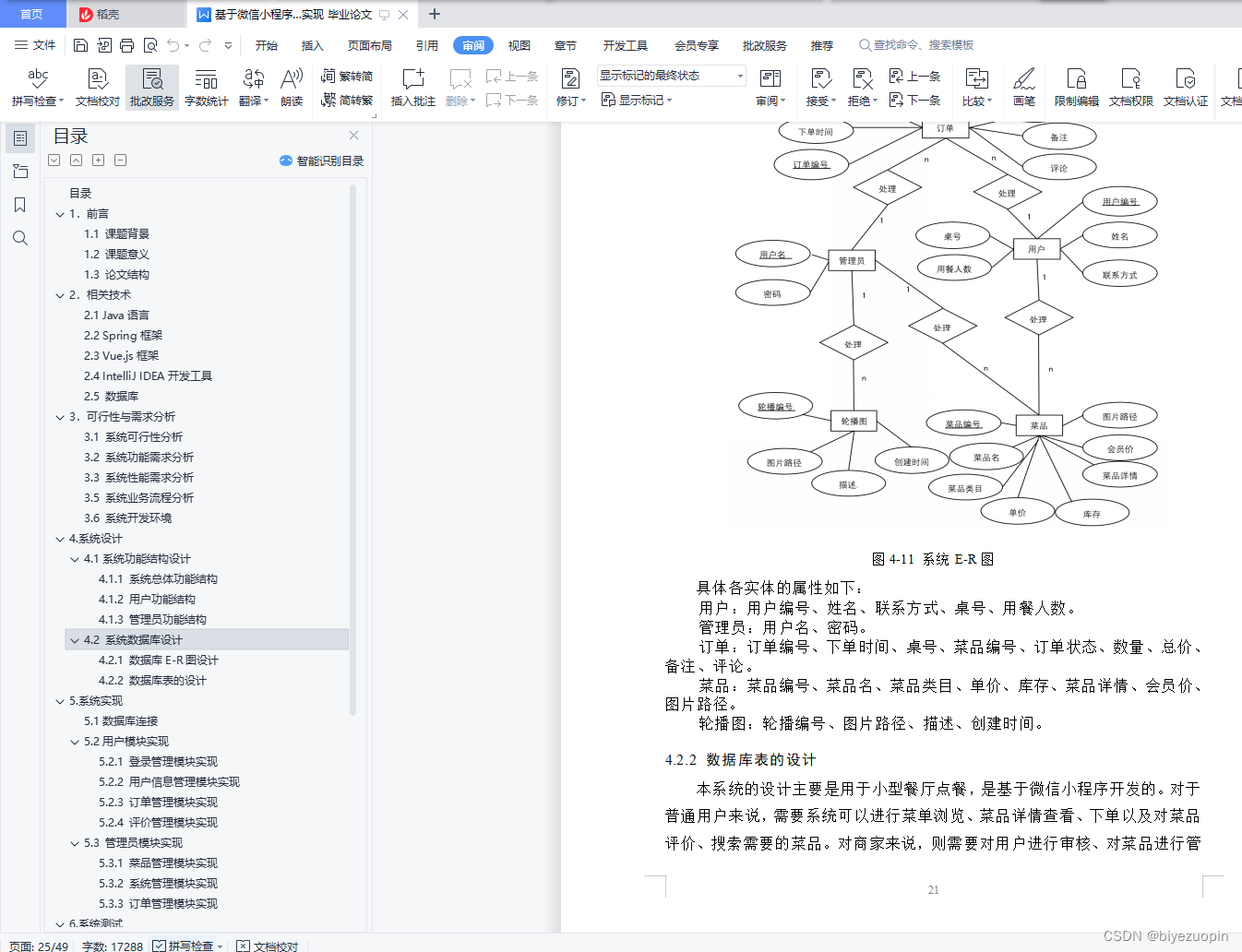Screen dimensions: 1242x952
Task: Jump to '3.5 系统业务流程分析' in outline
Action: [x=138, y=498]
